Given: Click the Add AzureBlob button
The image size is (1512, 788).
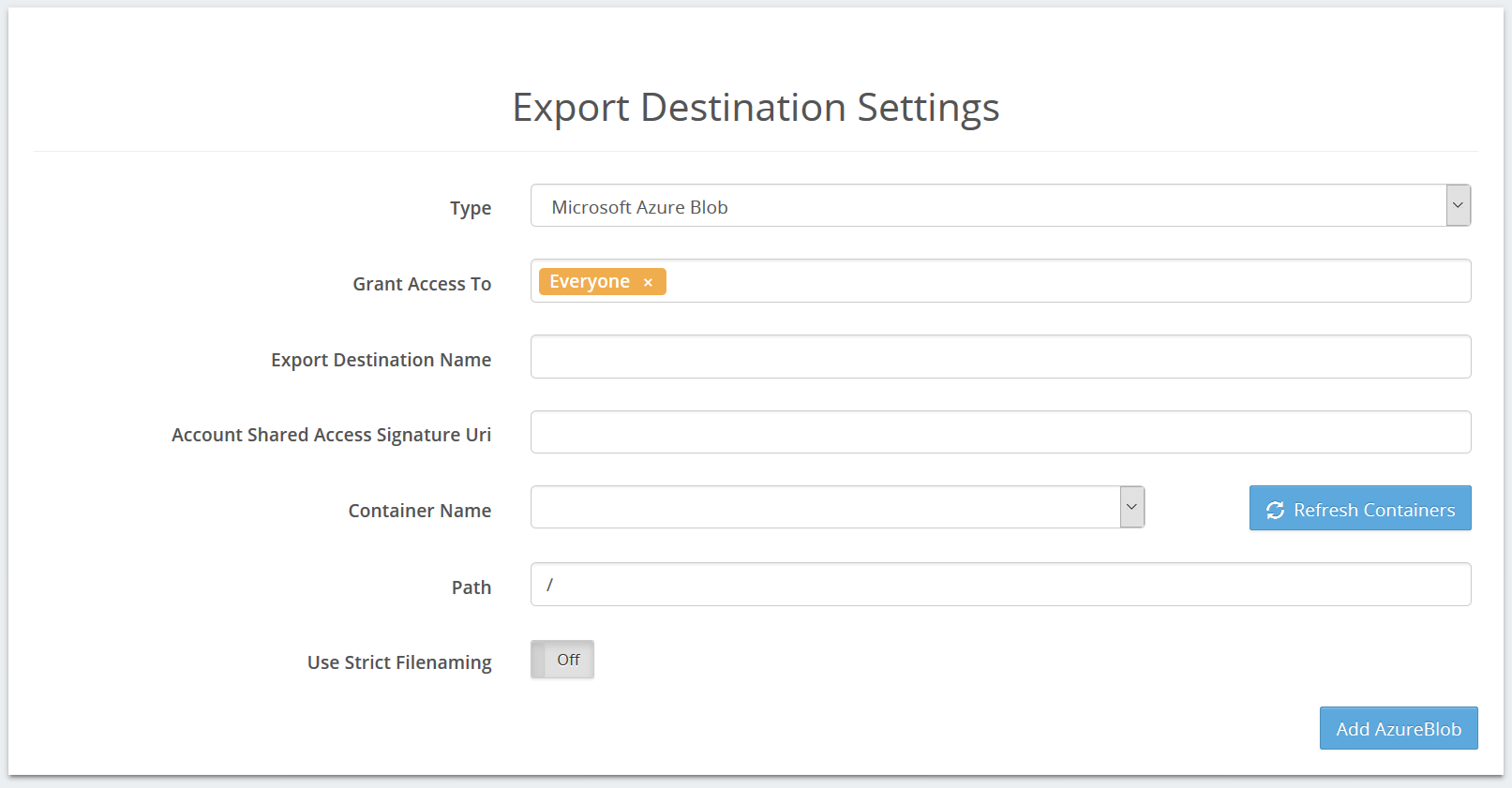Looking at the screenshot, I should click(1399, 728).
